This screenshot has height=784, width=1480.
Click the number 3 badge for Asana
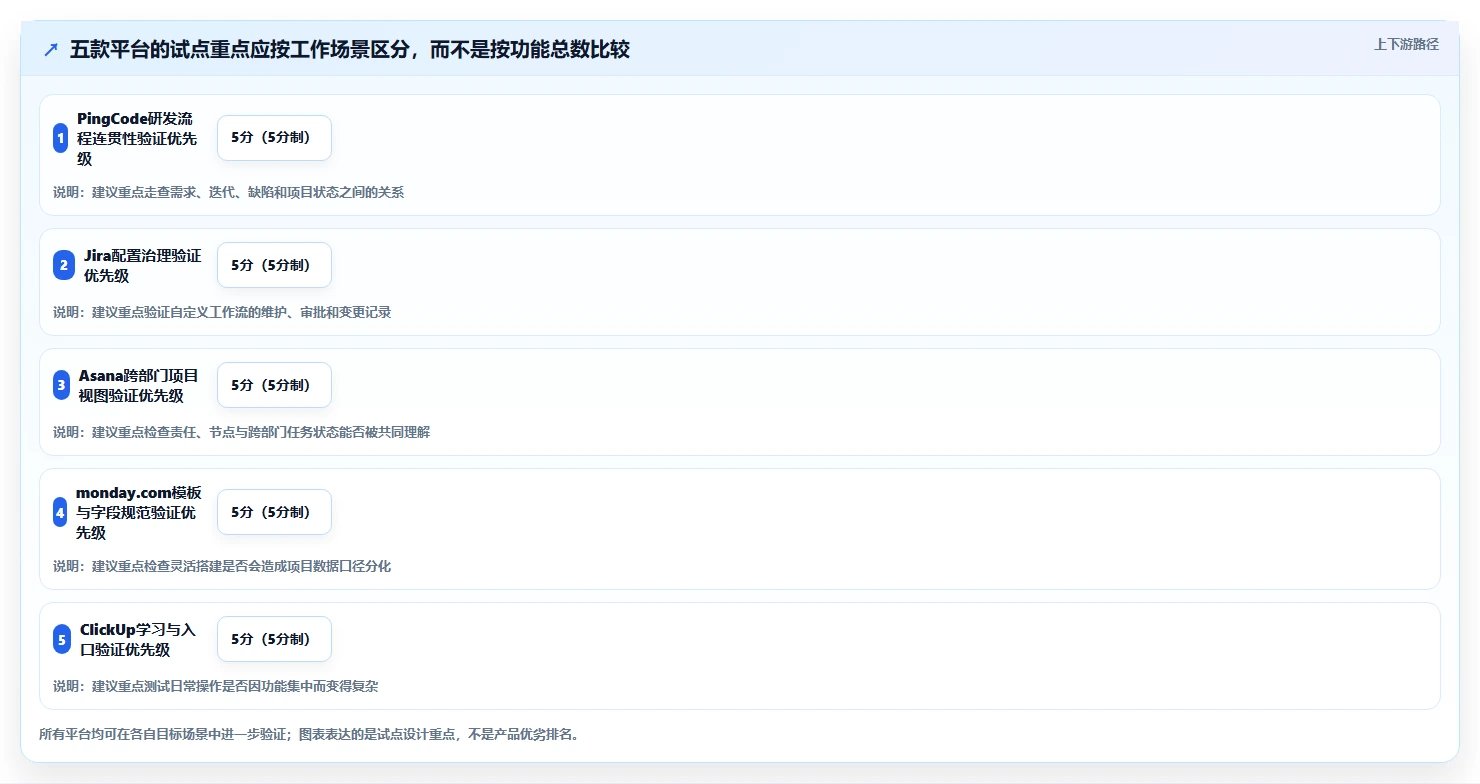(61, 385)
